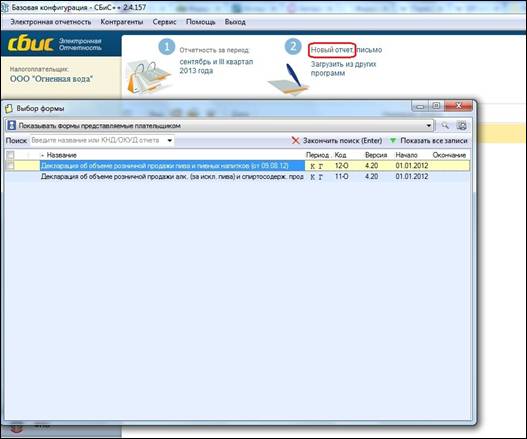Open the Электронная отчетность menu
The image size is (527, 439).
click(51, 22)
